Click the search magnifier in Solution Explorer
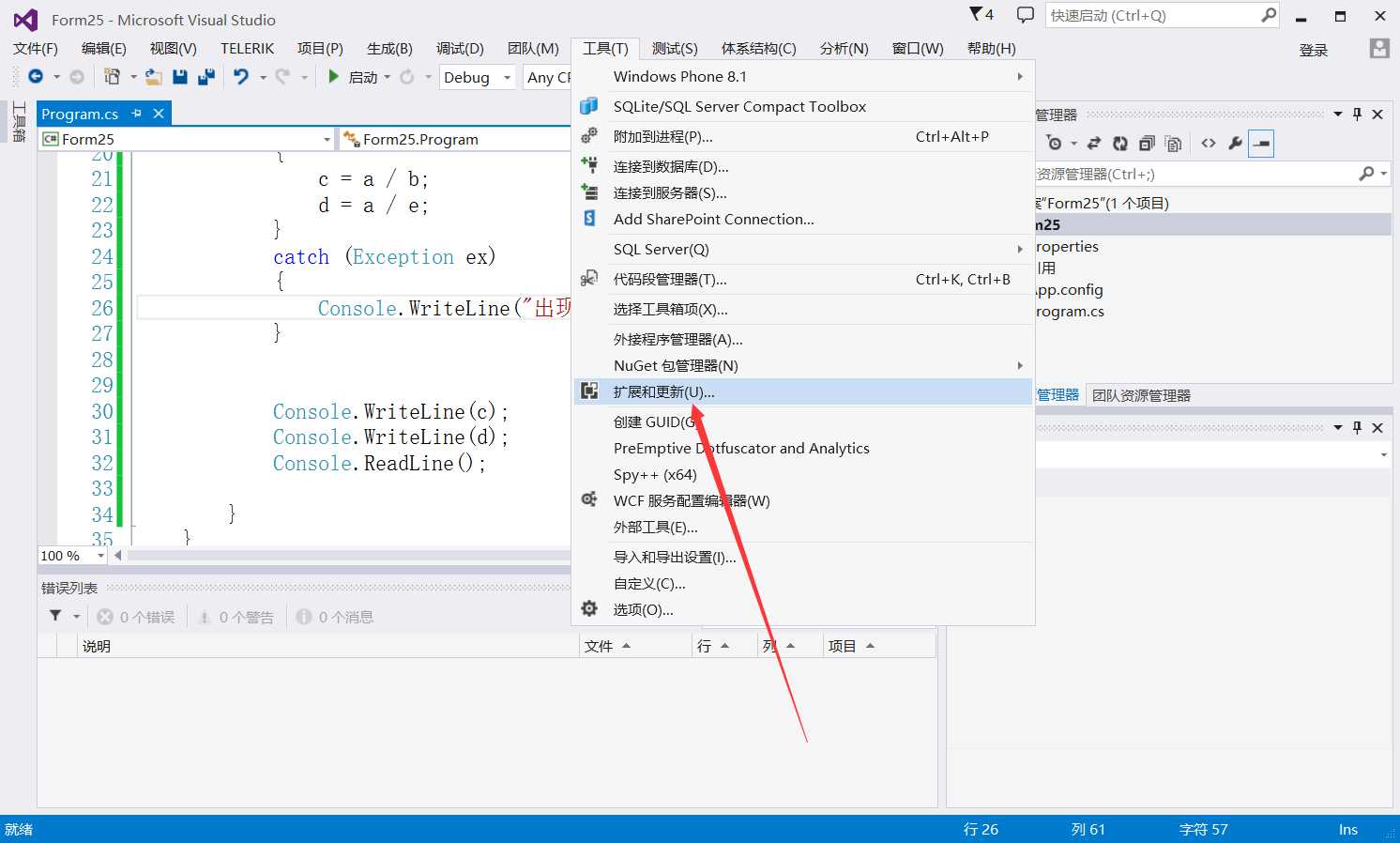Image resolution: width=1400 pixels, height=843 pixels. [x=1366, y=174]
